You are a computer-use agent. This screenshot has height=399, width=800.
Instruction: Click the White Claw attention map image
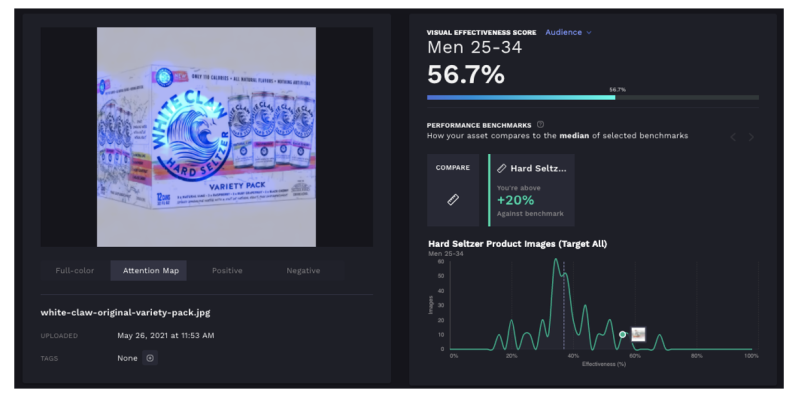tap(207, 137)
